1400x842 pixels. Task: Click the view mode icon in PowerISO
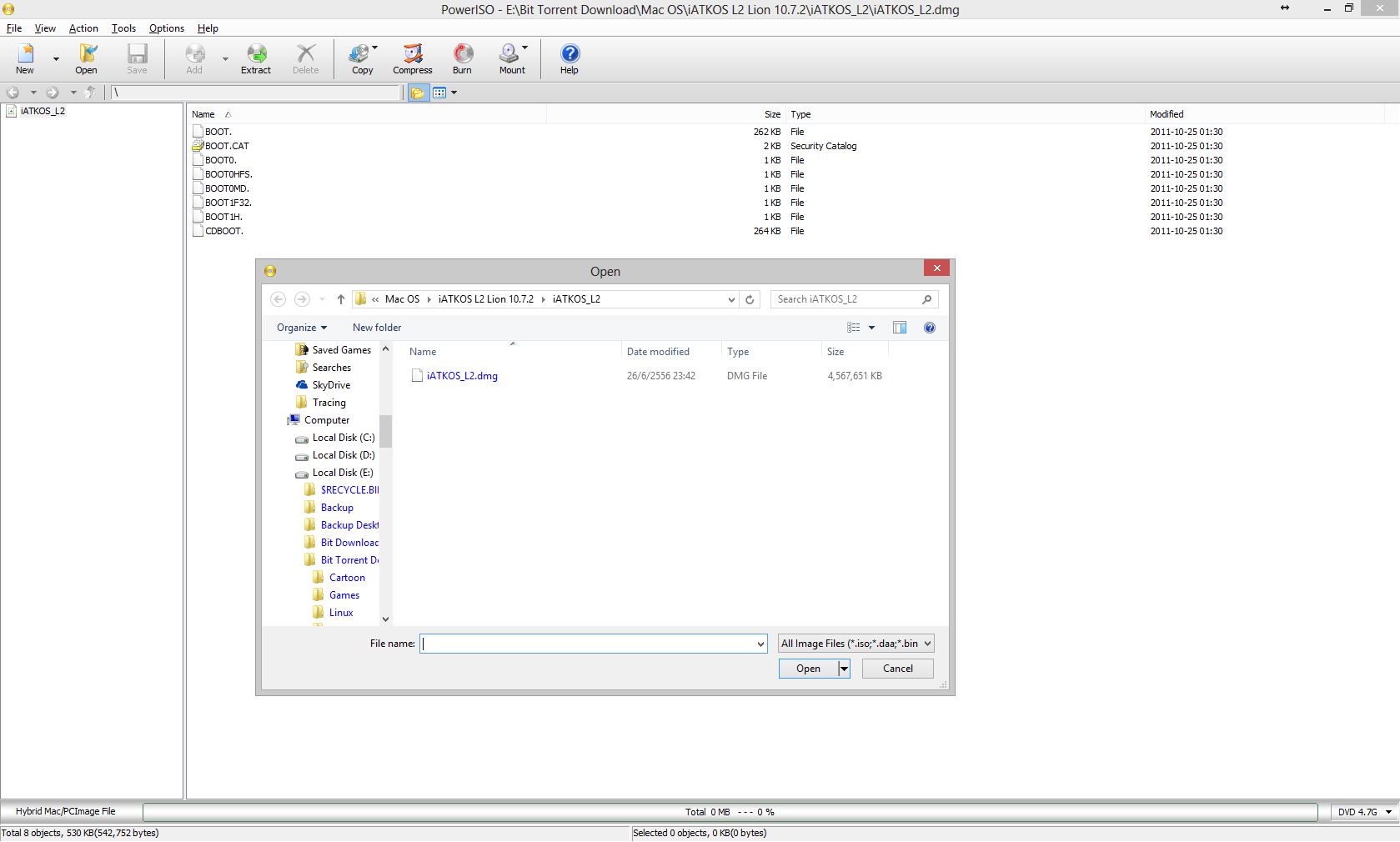439,93
